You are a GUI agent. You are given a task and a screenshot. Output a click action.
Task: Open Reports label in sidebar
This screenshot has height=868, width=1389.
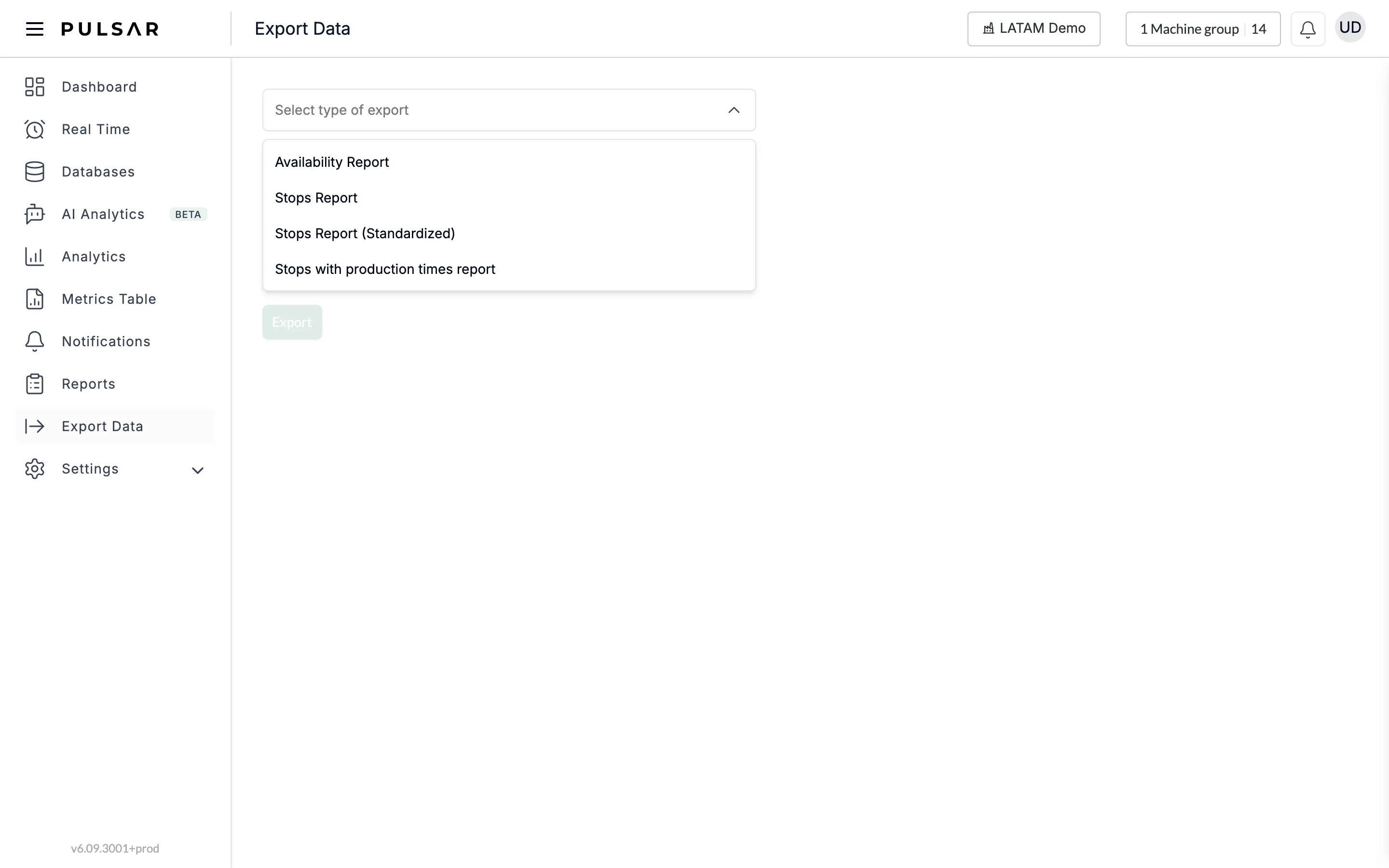coord(88,384)
